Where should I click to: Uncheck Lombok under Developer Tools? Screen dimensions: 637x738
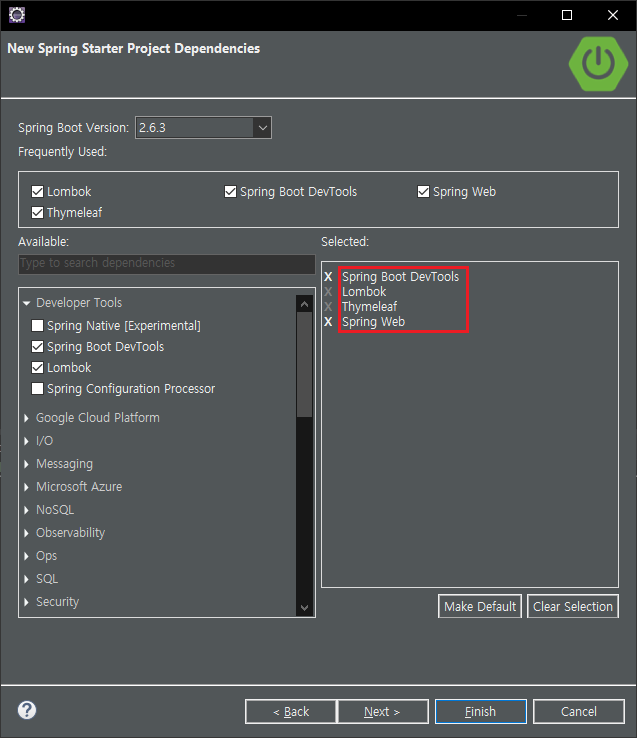click(x=37, y=368)
